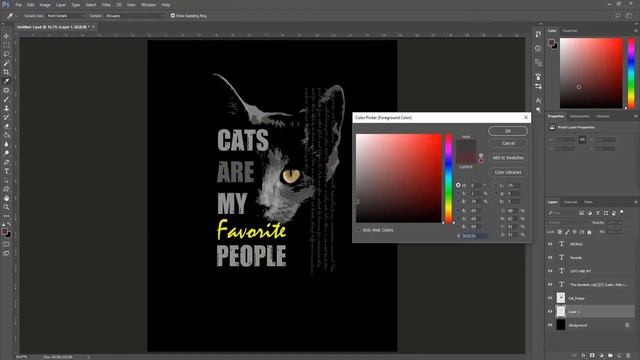Open the Layers panel options menu
640x360 pixels.
point(636,202)
